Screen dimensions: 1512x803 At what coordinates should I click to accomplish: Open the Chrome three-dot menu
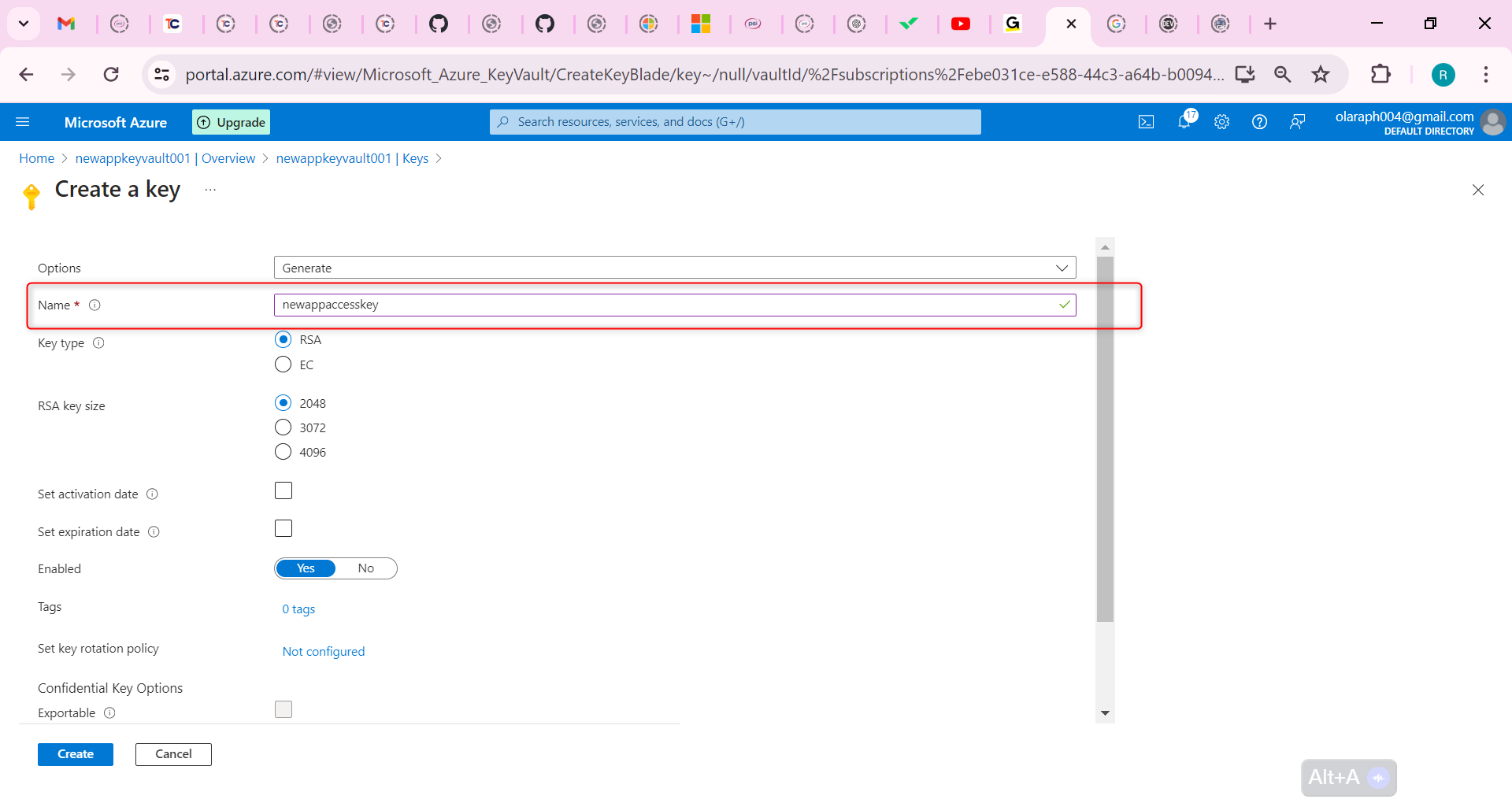[x=1486, y=74]
